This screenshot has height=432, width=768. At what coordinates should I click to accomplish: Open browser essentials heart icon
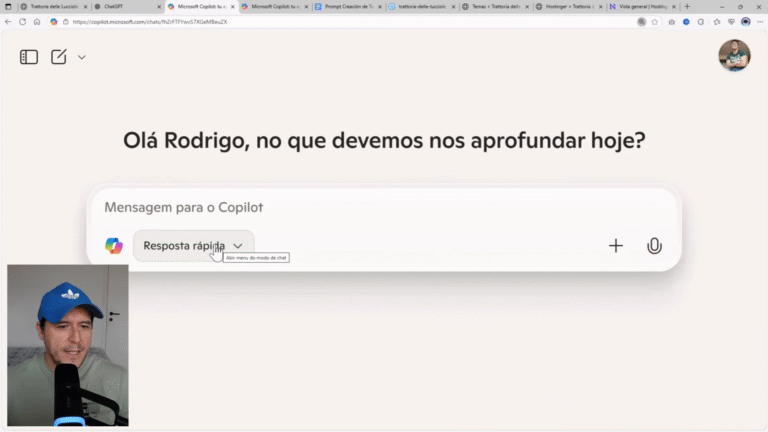731,22
